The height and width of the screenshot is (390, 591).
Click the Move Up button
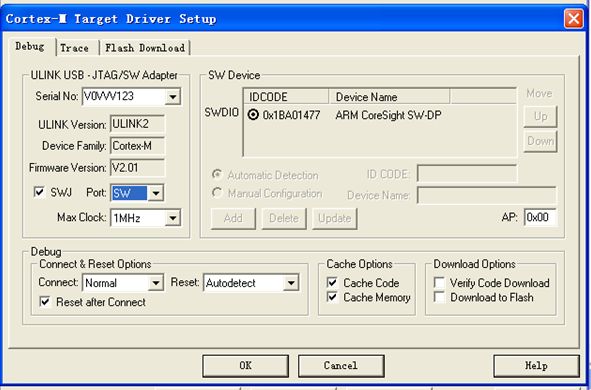540,116
